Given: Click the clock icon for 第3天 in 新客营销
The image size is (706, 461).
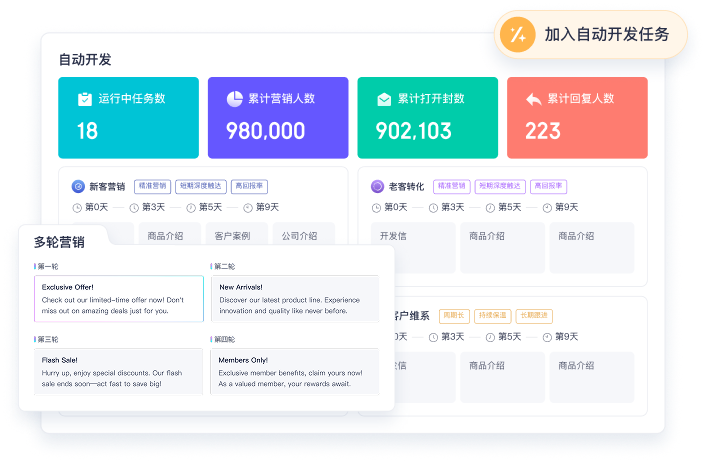Looking at the screenshot, I should [x=134, y=208].
